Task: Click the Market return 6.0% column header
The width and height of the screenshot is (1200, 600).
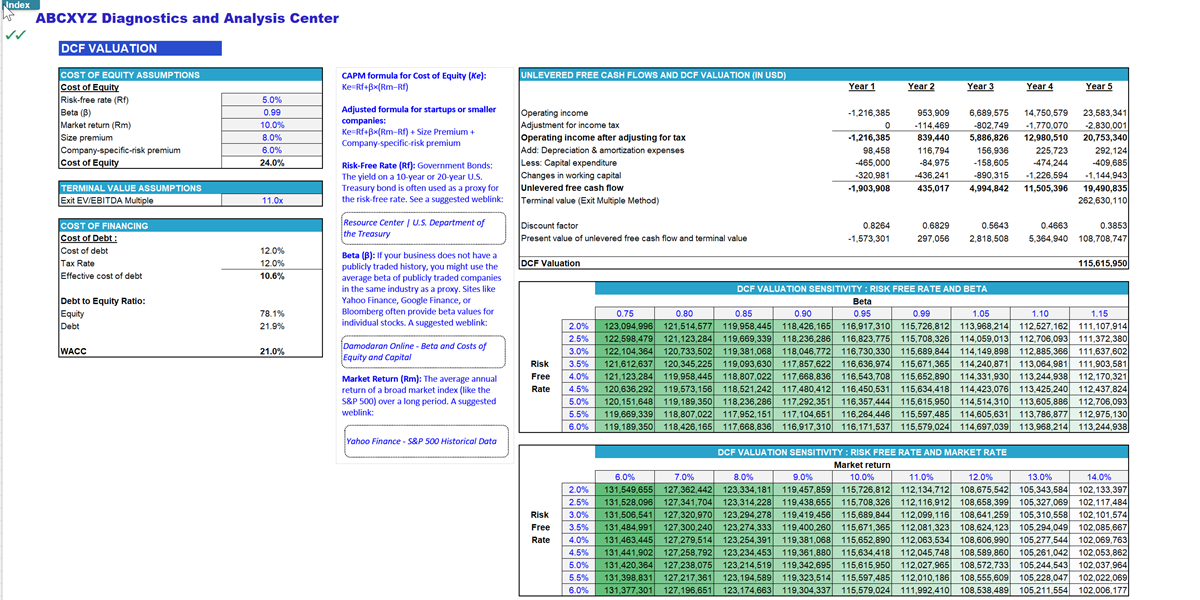Action: (x=625, y=477)
